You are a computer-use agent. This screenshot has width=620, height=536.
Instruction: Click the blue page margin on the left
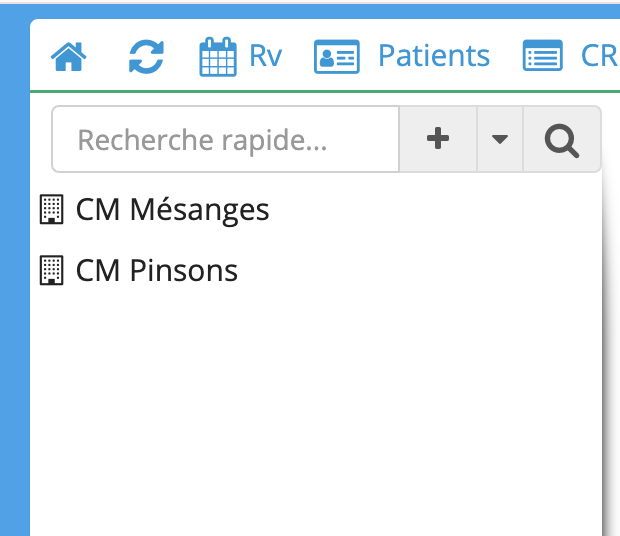click(15, 277)
